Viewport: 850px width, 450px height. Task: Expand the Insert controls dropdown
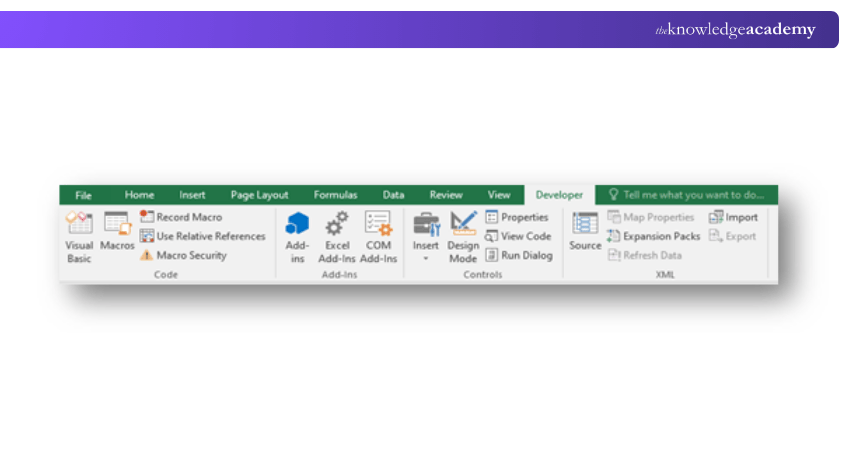tap(426, 258)
